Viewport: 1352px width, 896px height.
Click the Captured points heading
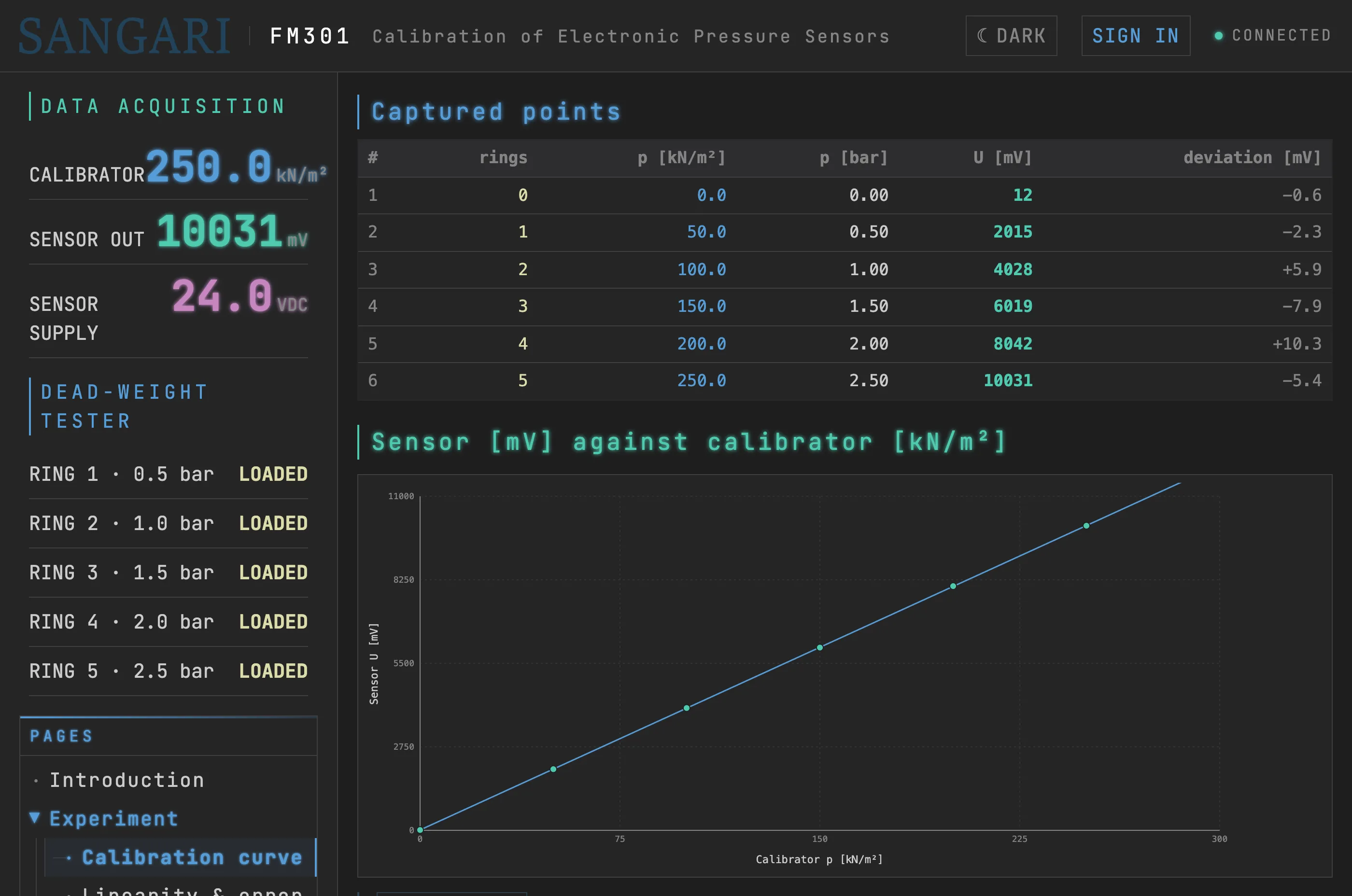click(496, 112)
